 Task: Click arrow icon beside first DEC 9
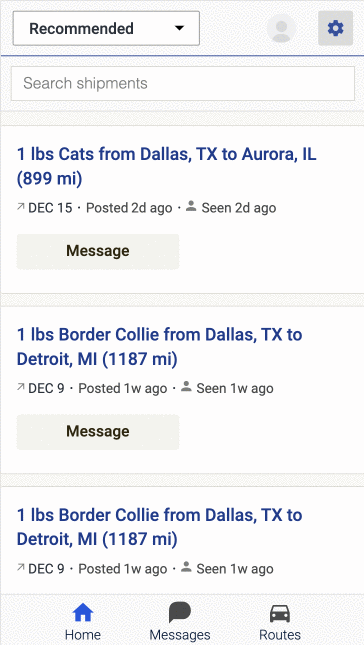click(x=21, y=388)
